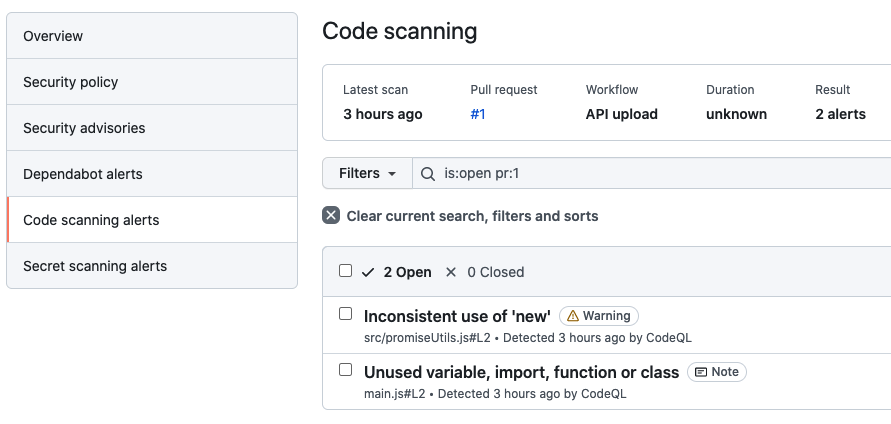
Task: Click the '2 alerts' result value
Action: click(x=840, y=114)
